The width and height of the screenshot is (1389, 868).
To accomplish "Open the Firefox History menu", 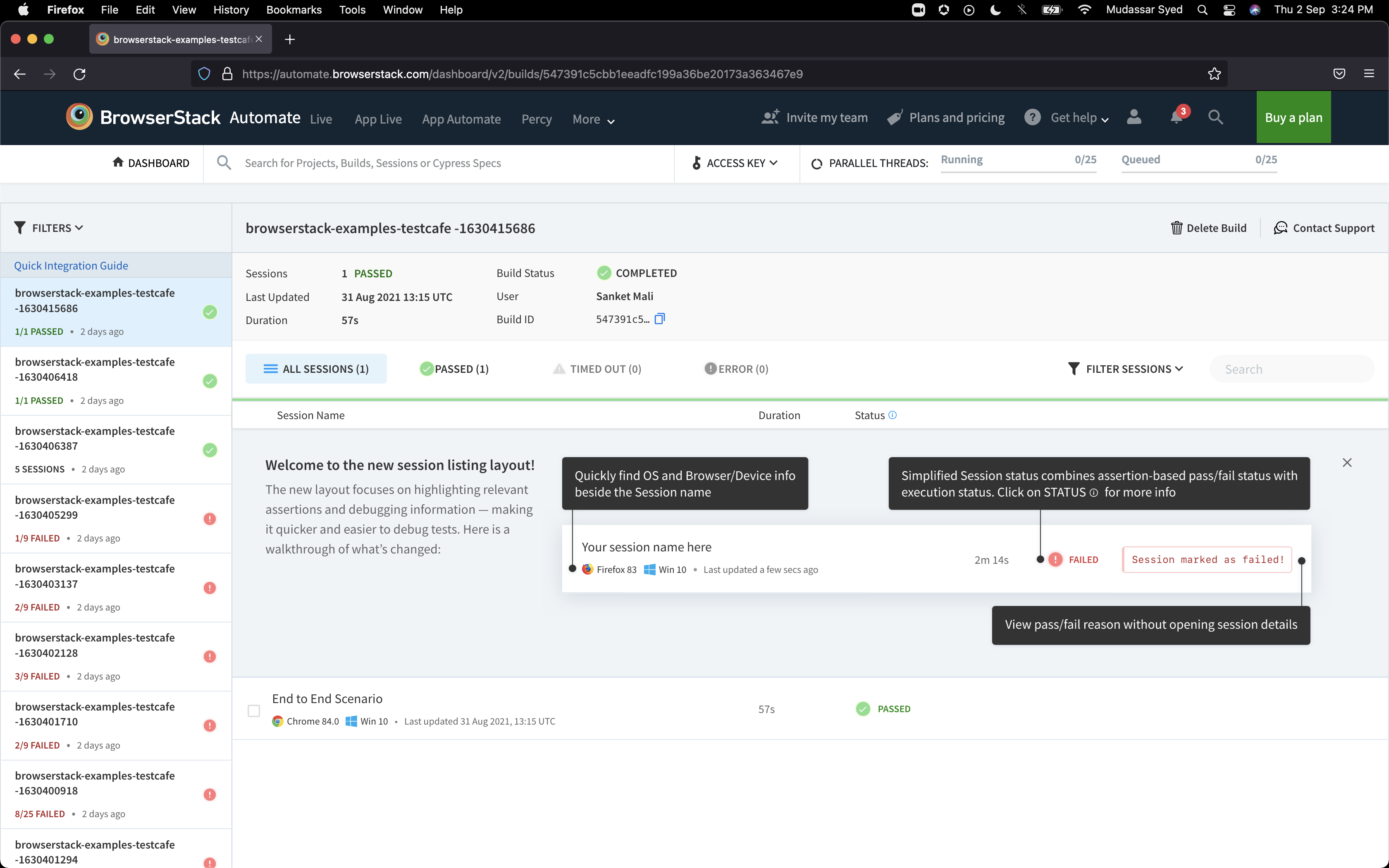I will click(x=231, y=10).
